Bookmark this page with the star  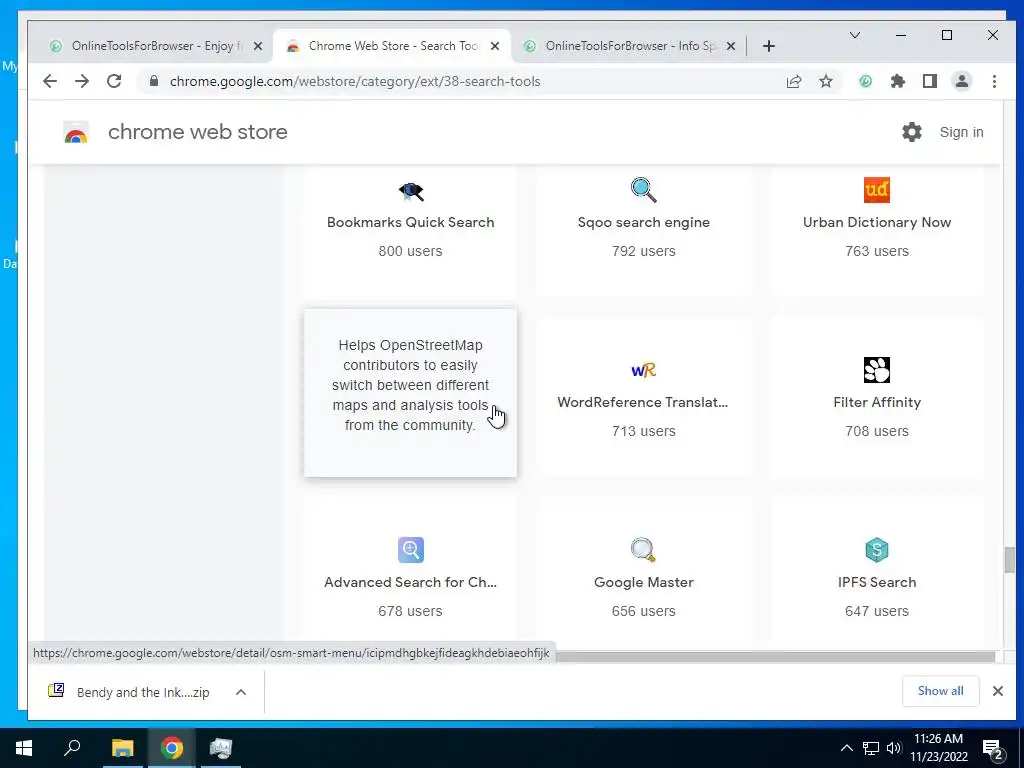(826, 81)
